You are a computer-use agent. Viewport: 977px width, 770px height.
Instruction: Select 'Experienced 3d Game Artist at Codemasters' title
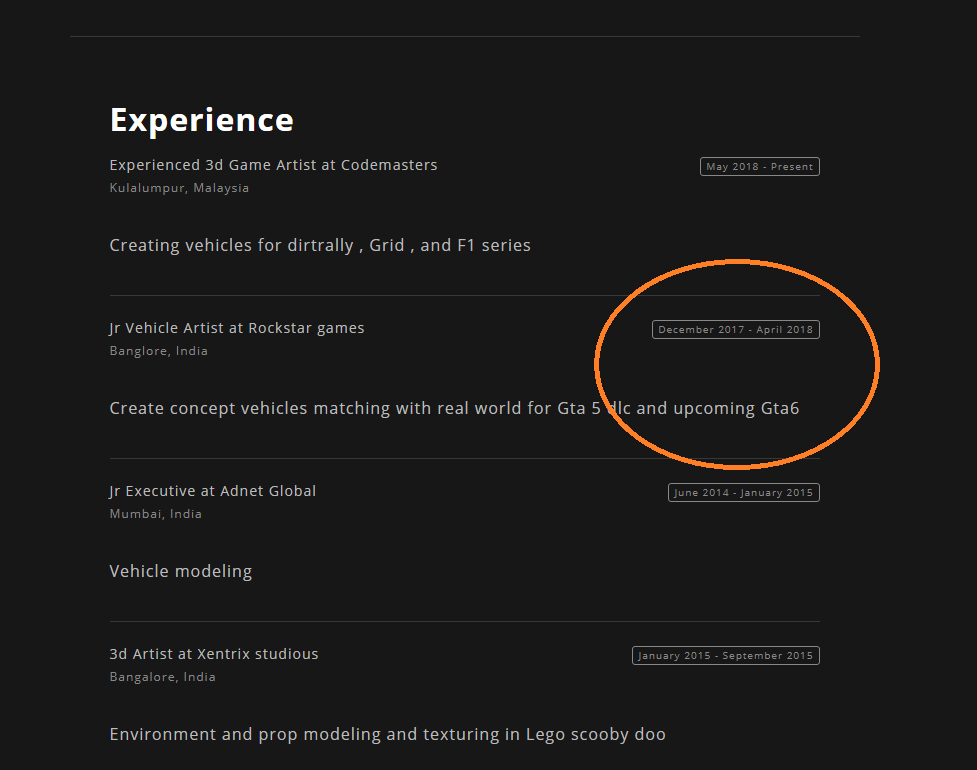[x=273, y=165]
